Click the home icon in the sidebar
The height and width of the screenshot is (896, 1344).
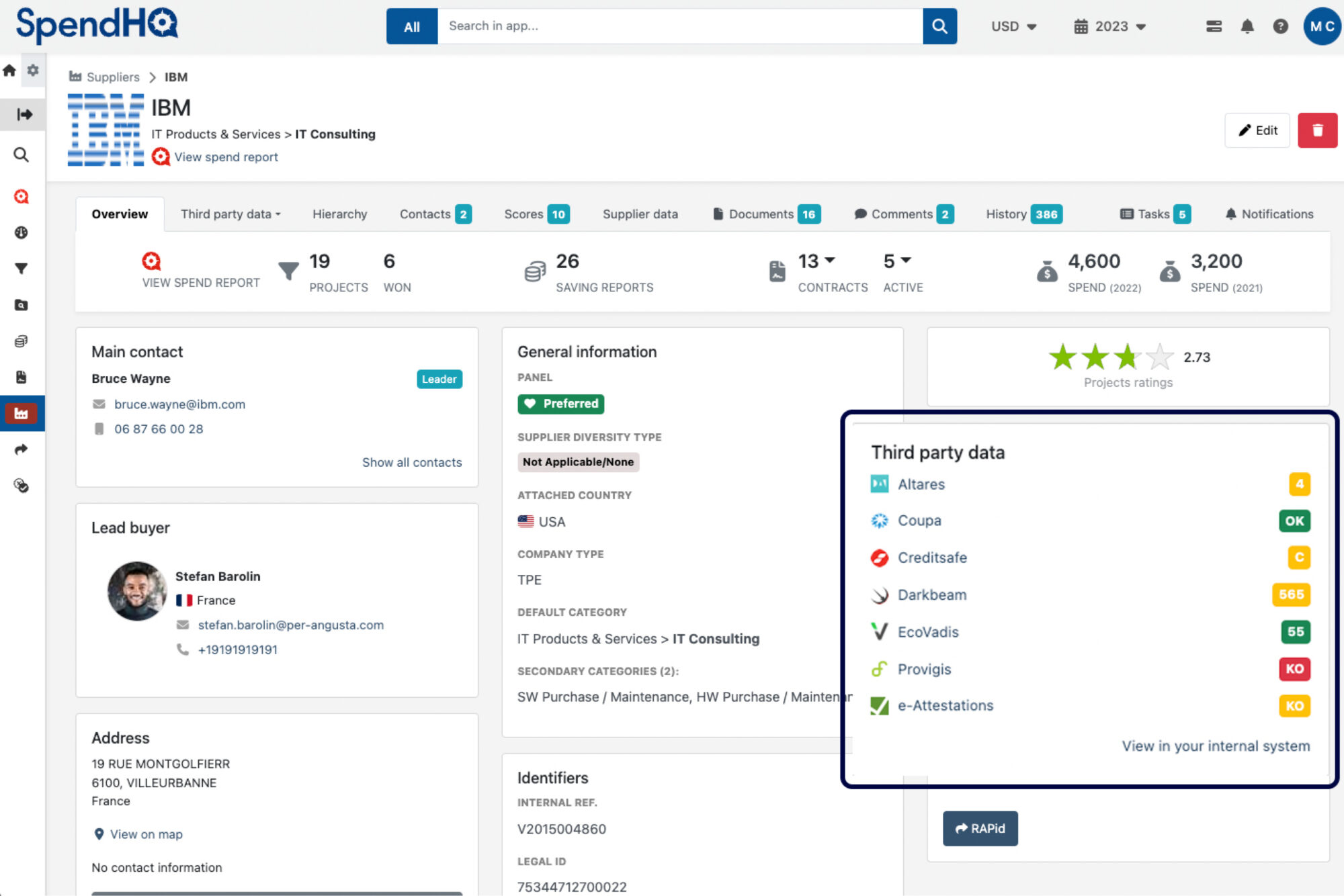(9, 70)
